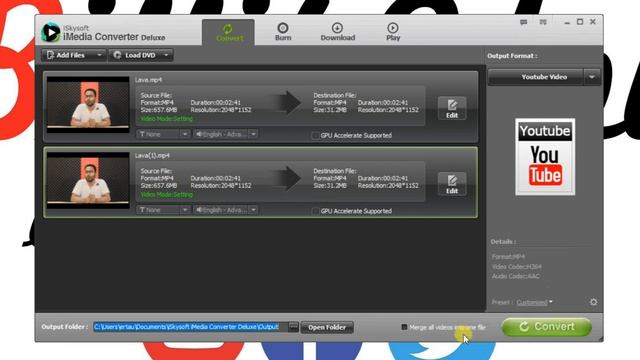Open encode settings gear icon
This screenshot has width=640, height=360.
click(593, 302)
